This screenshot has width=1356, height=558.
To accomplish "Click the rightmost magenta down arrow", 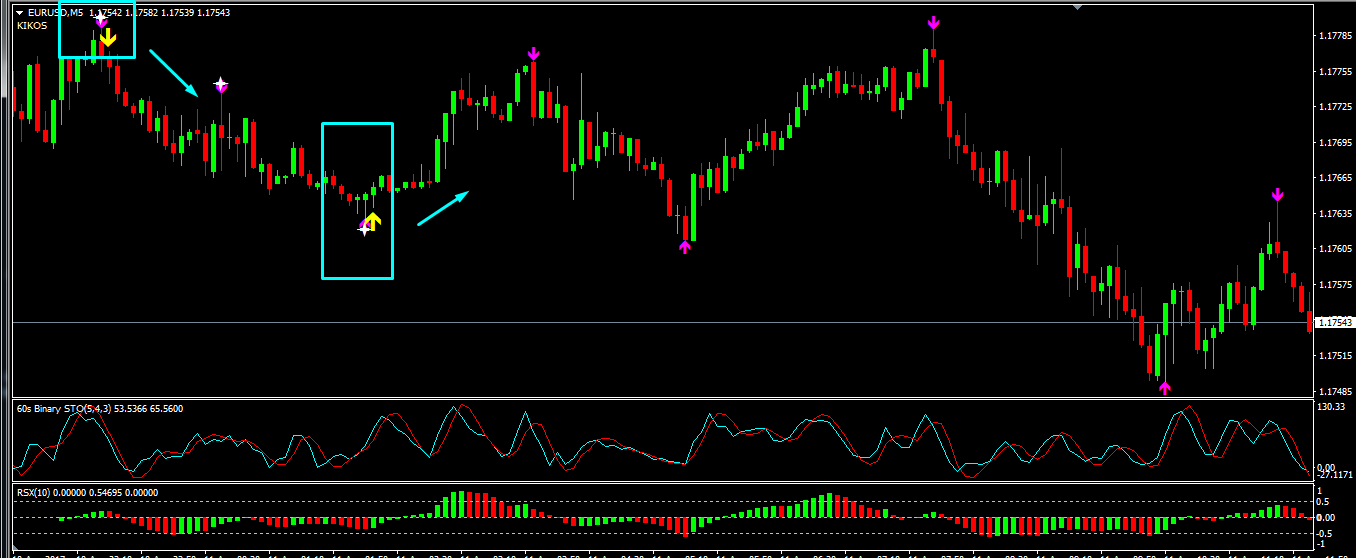I will tap(1277, 194).
